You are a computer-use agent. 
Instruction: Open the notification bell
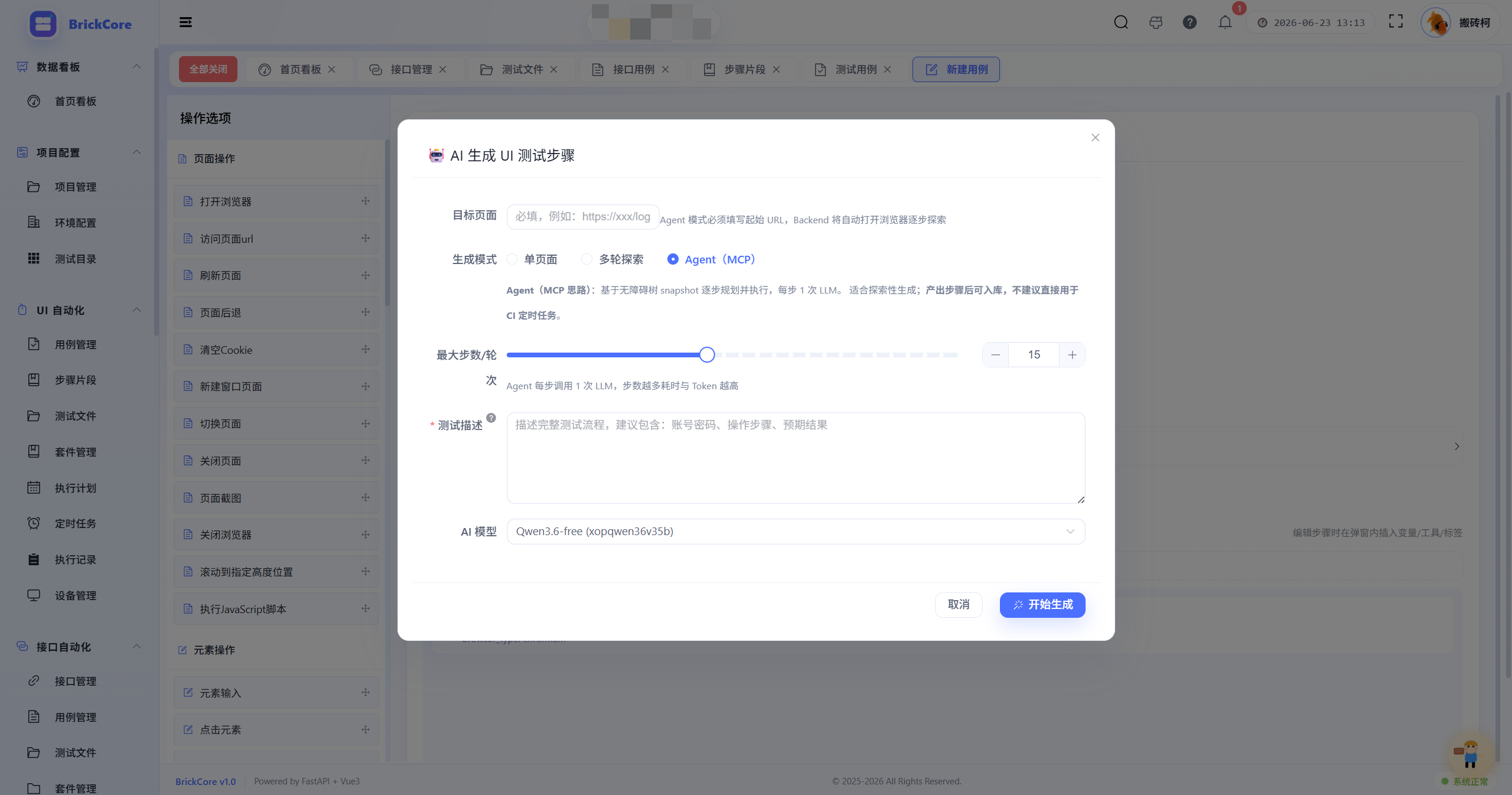click(1225, 22)
